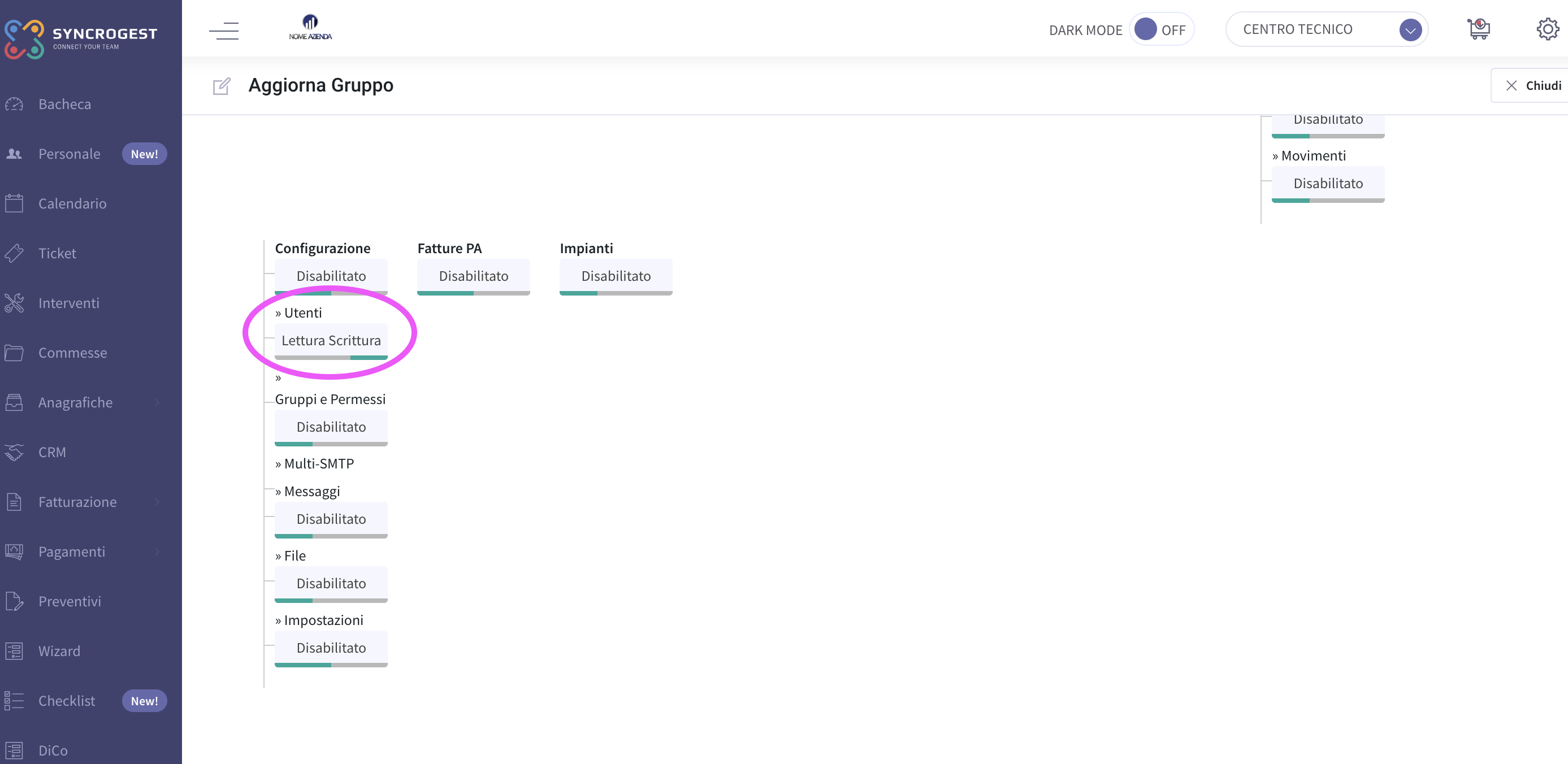The width and height of the screenshot is (1568, 764).
Task: Open Ticket in the sidebar
Action: 57,253
